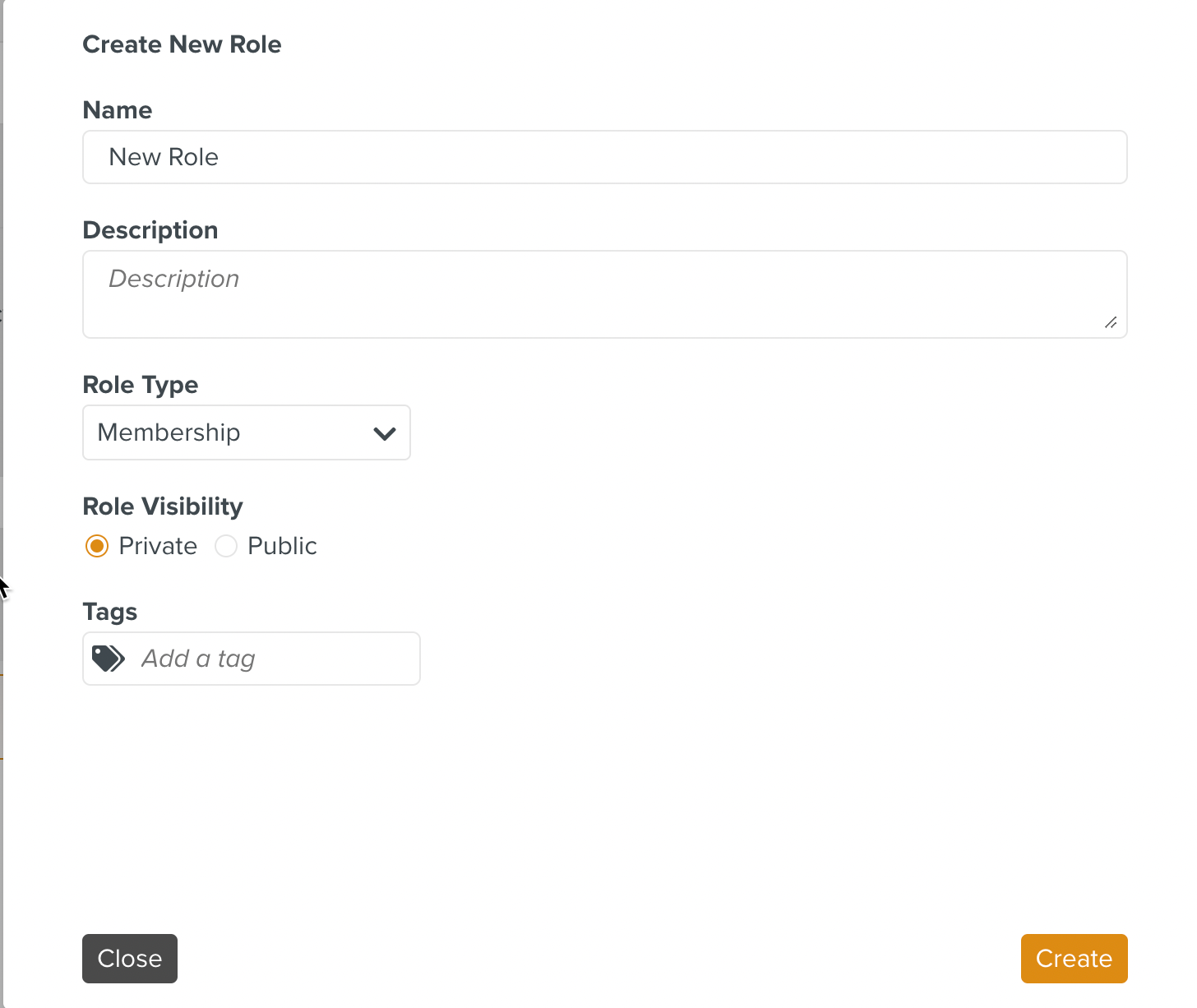
Task: Focus the 'Add a tag' input
Action: (x=275, y=659)
